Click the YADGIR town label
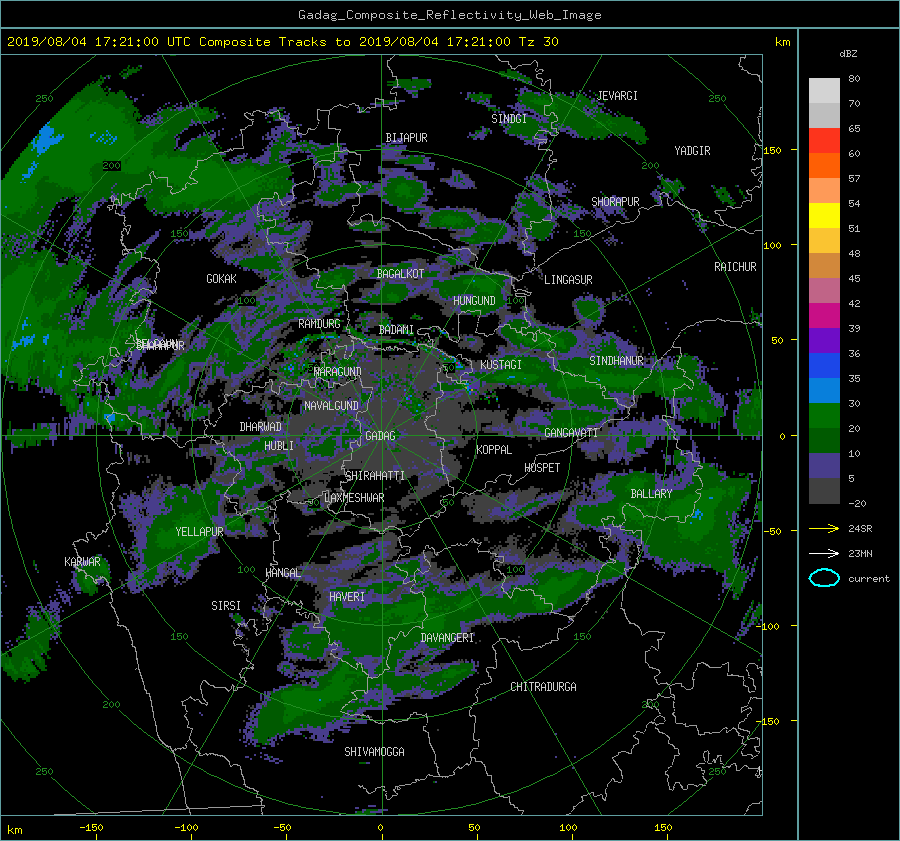This screenshot has width=900, height=841. (692, 151)
